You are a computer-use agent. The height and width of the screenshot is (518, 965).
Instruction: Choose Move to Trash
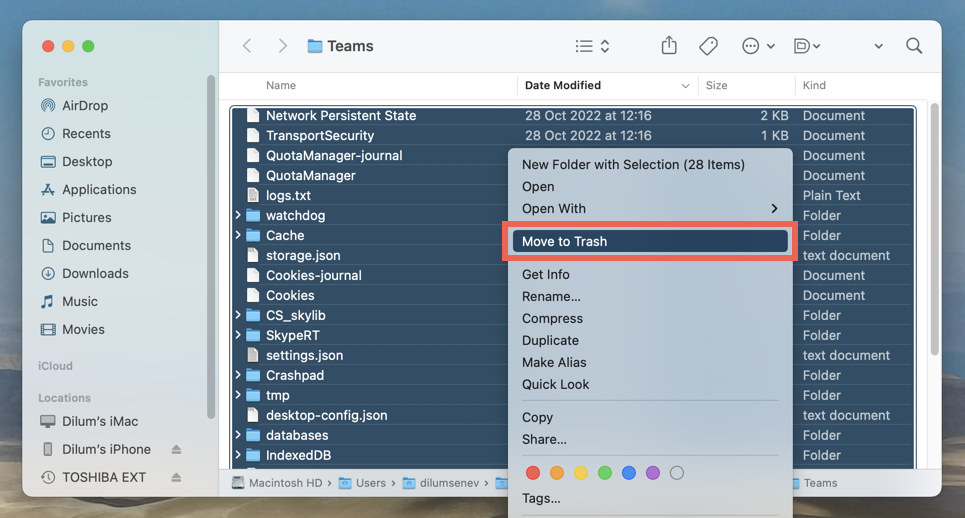click(650, 242)
